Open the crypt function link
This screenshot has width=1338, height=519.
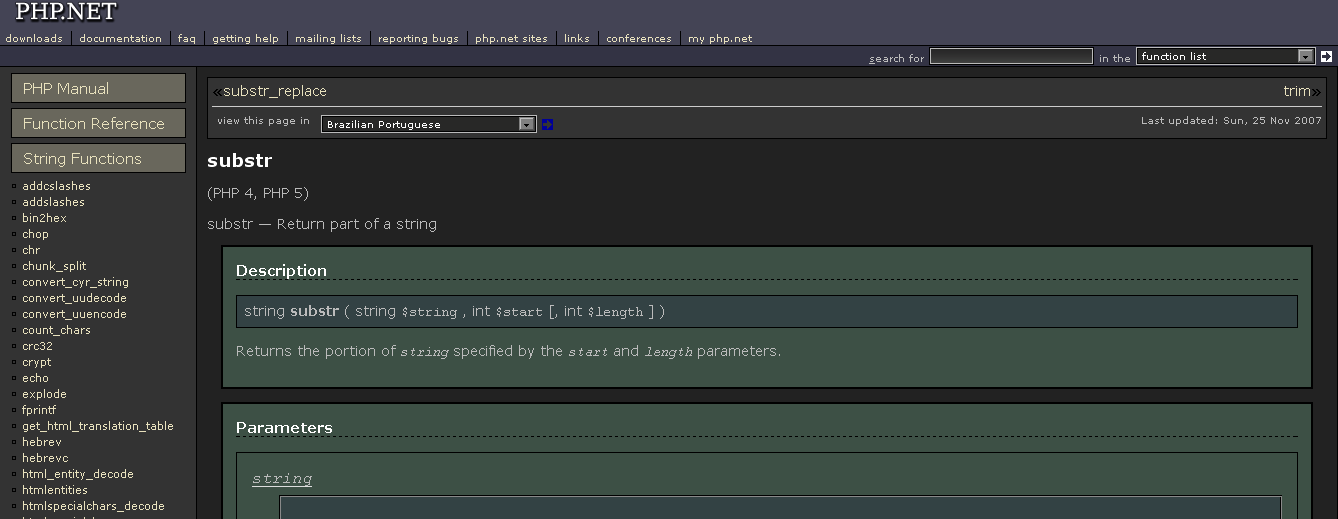click(x=36, y=362)
